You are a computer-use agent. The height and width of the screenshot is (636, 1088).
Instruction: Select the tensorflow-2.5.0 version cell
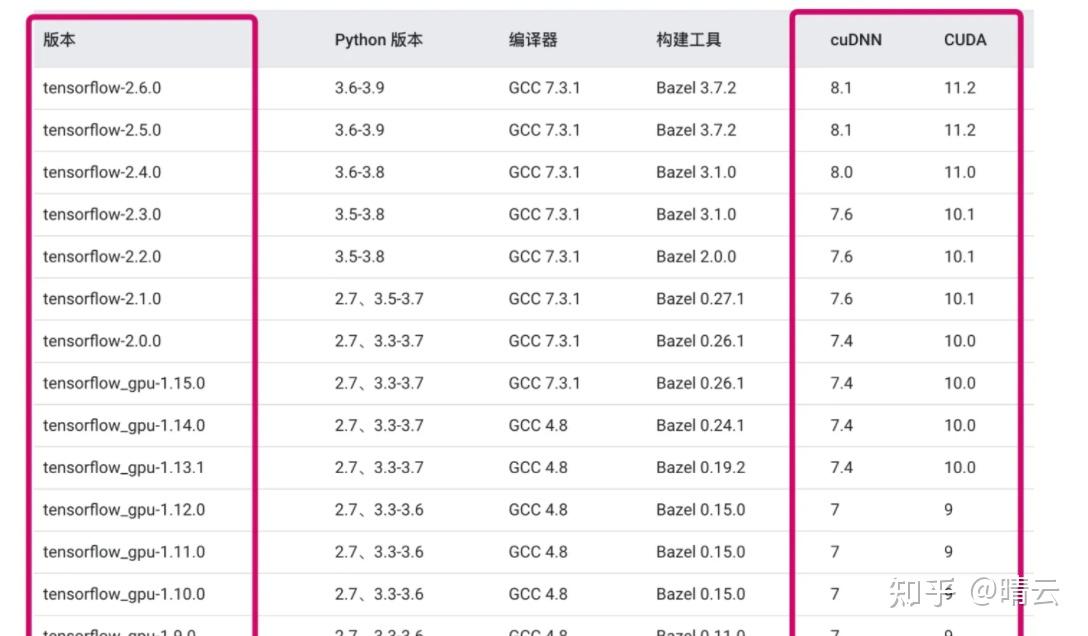click(102, 130)
